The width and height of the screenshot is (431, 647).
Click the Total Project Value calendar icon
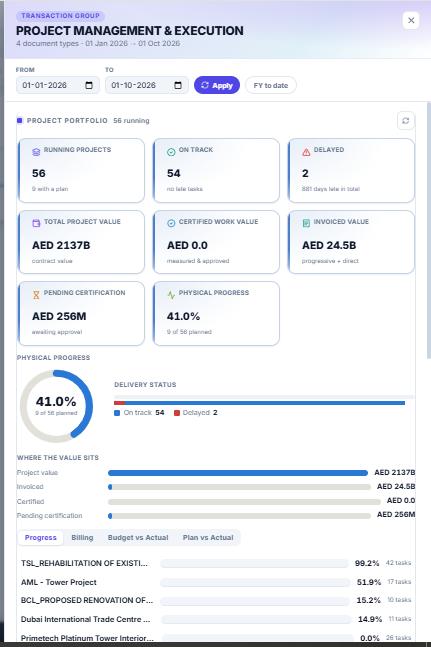click(36, 223)
